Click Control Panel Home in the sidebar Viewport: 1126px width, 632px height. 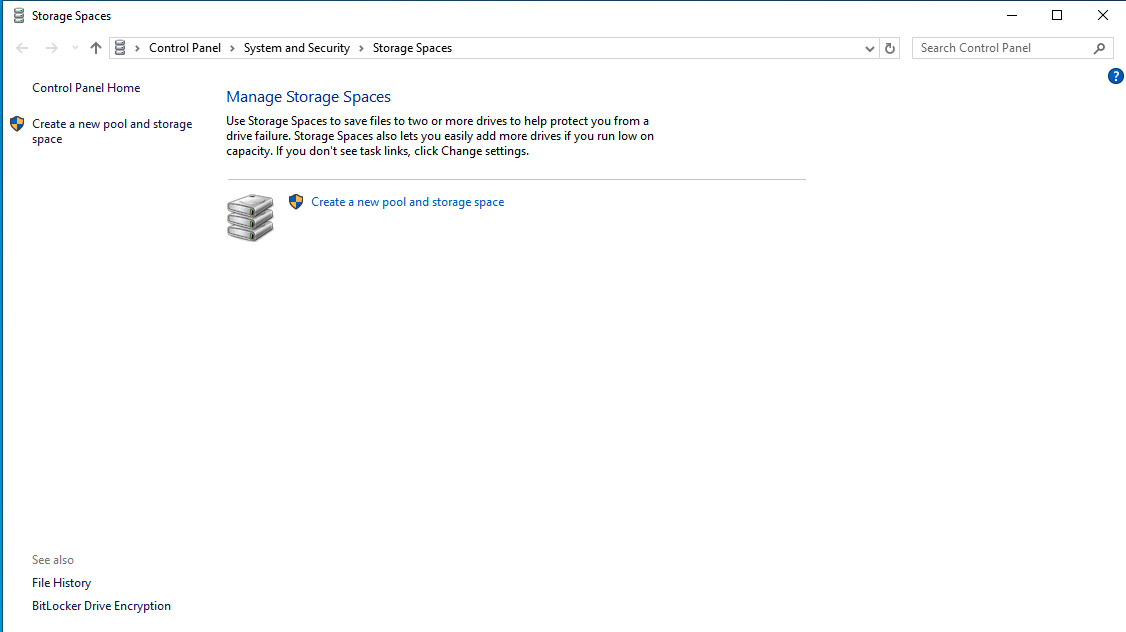(x=86, y=87)
